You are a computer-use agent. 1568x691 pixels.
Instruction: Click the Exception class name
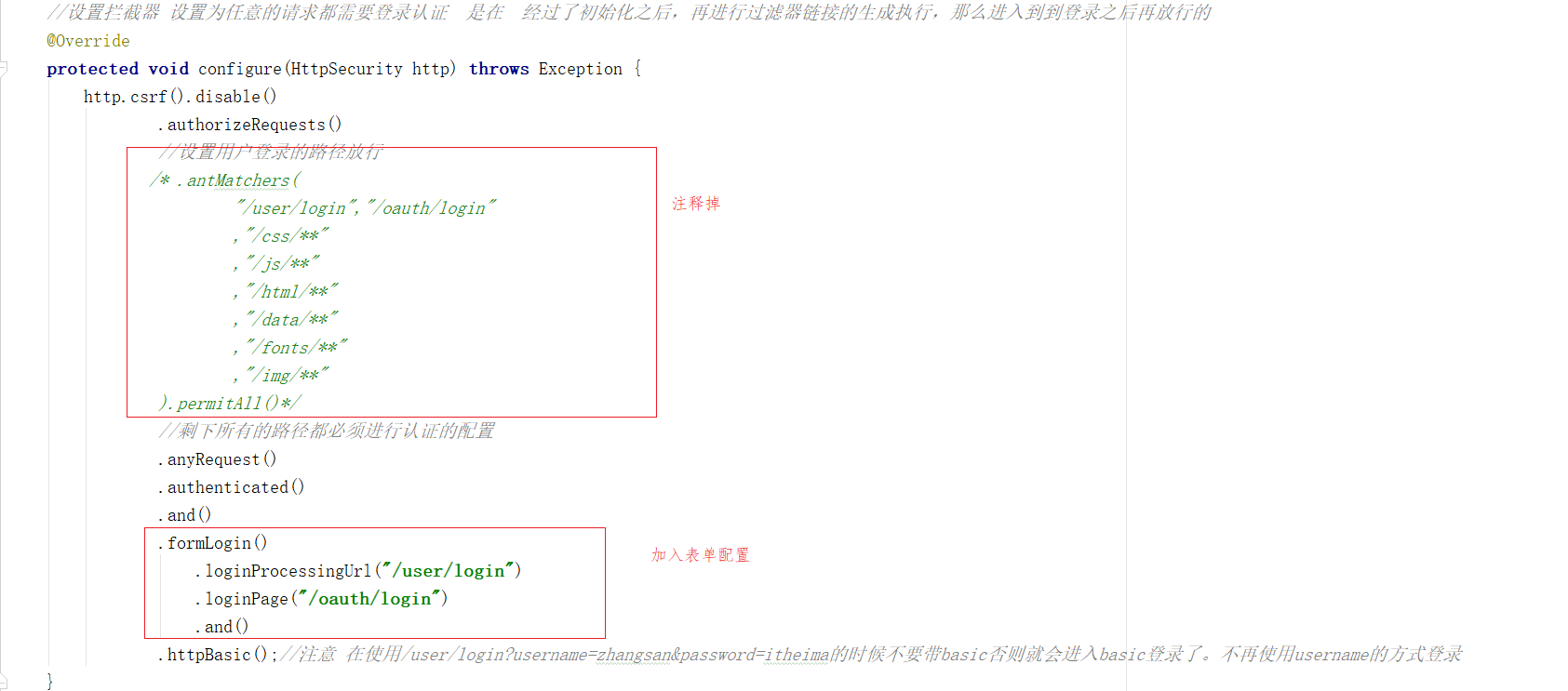[x=580, y=69]
